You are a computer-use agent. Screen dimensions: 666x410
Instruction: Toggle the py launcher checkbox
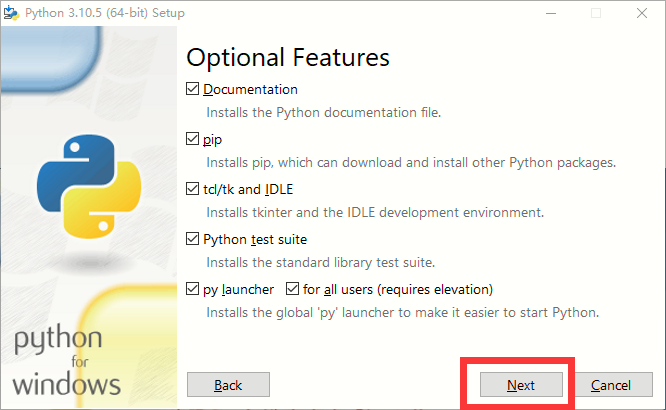coord(193,289)
